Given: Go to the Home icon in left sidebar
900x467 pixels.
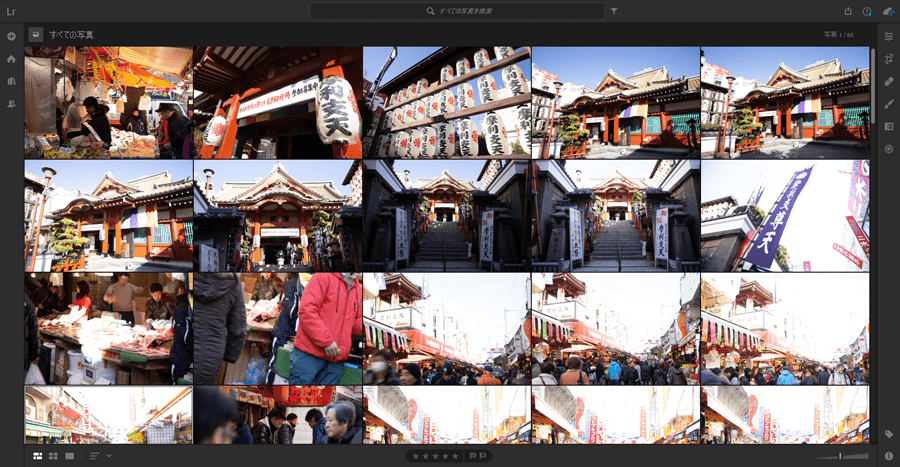Looking at the screenshot, I should click(11, 59).
